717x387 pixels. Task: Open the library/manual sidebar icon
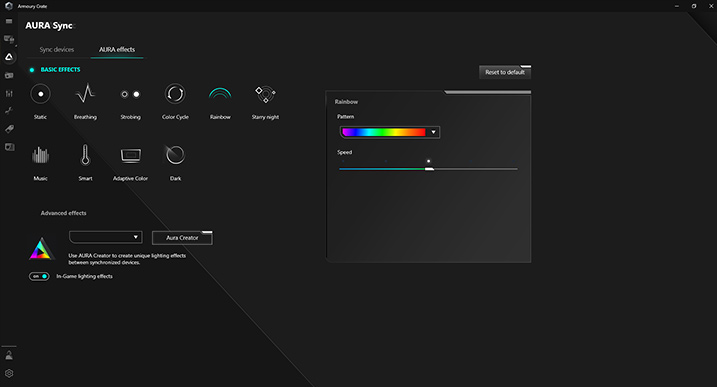[9, 147]
